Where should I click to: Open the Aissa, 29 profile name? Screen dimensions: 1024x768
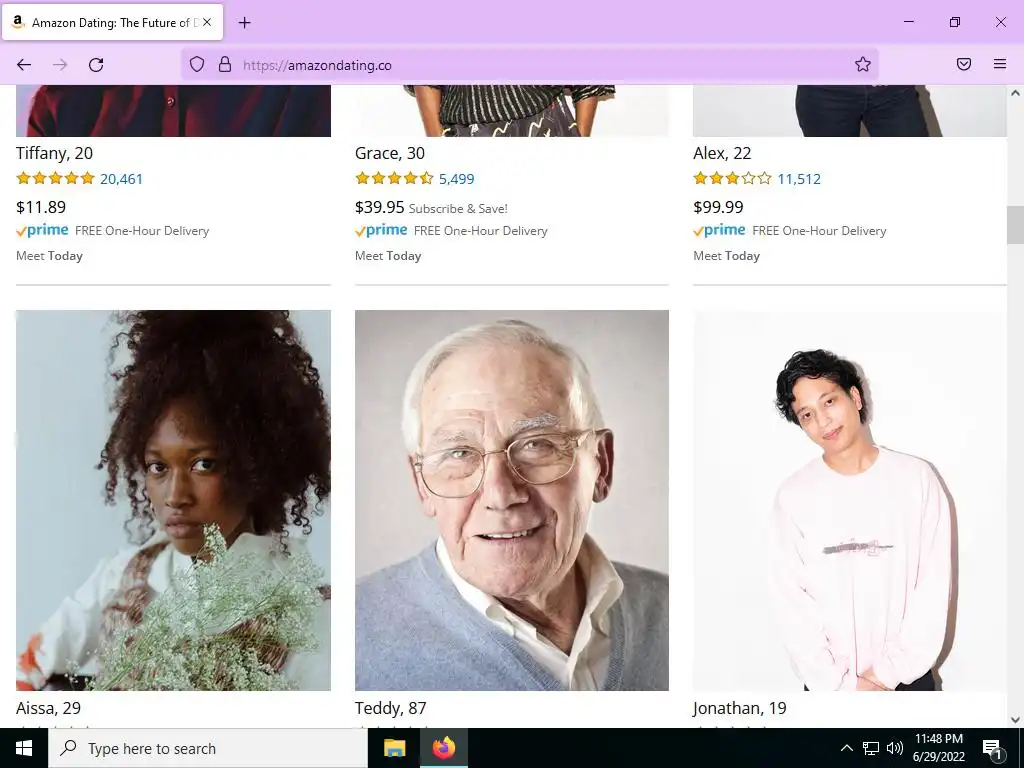(x=48, y=709)
